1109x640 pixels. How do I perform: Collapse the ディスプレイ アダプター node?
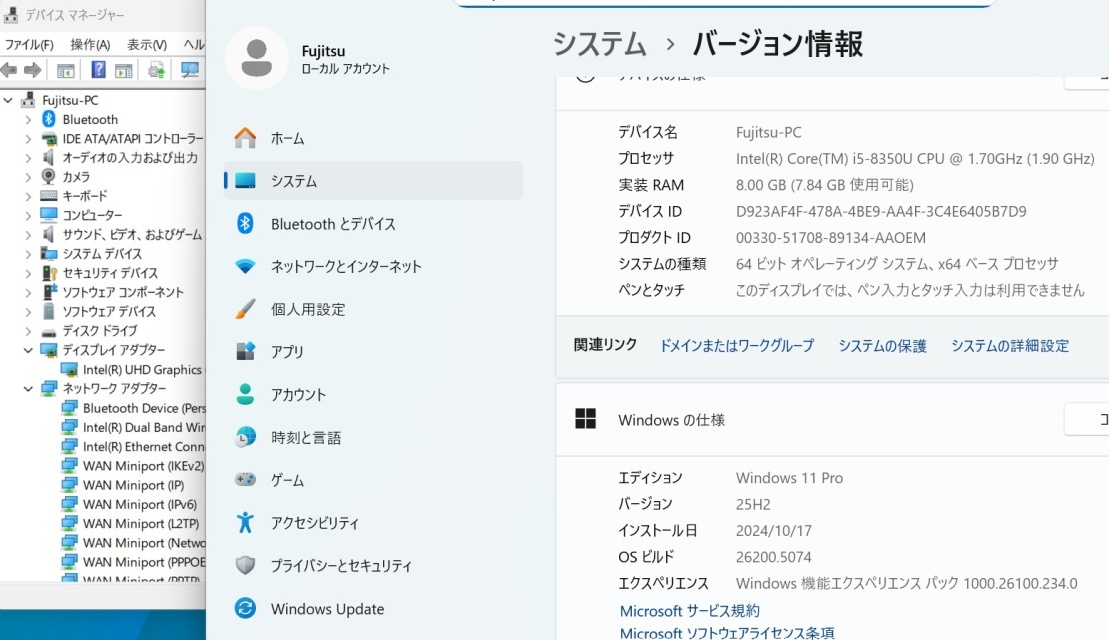coord(28,350)
